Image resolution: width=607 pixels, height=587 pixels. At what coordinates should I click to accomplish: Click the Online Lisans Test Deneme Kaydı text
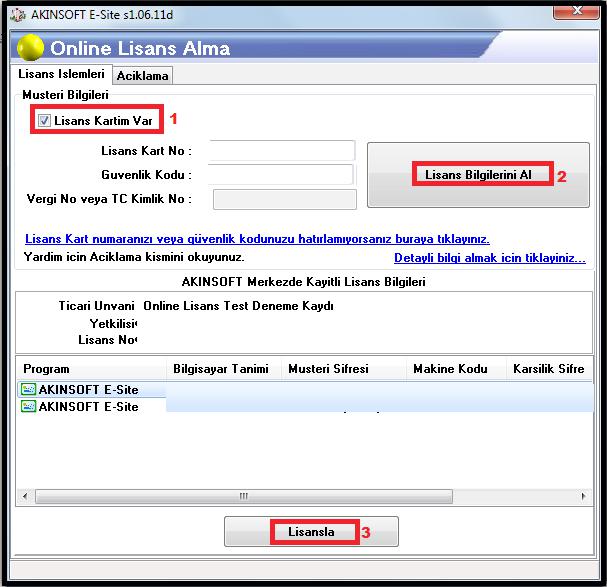tap(238, 306)
